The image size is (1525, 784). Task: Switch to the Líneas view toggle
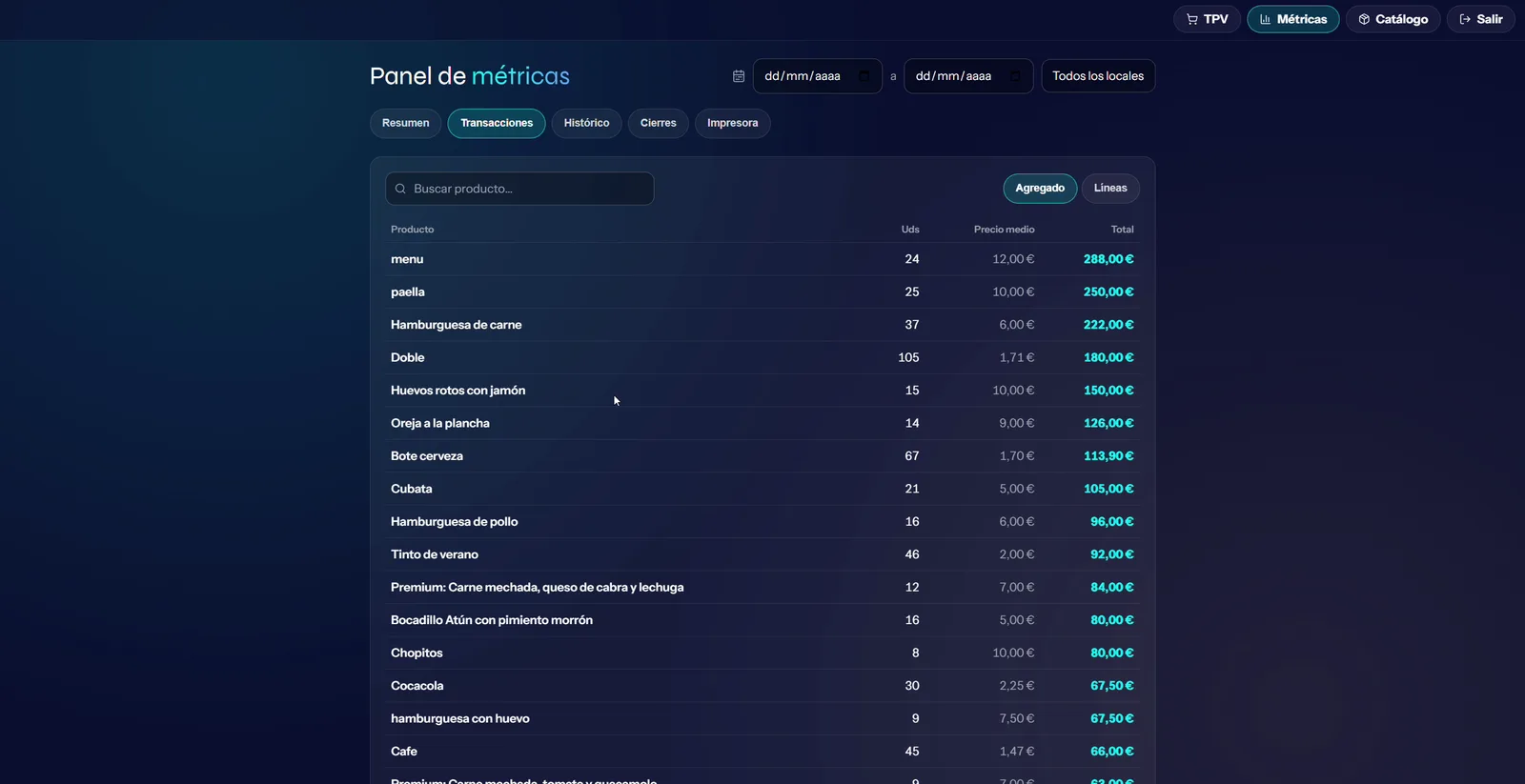(1110, 189)
